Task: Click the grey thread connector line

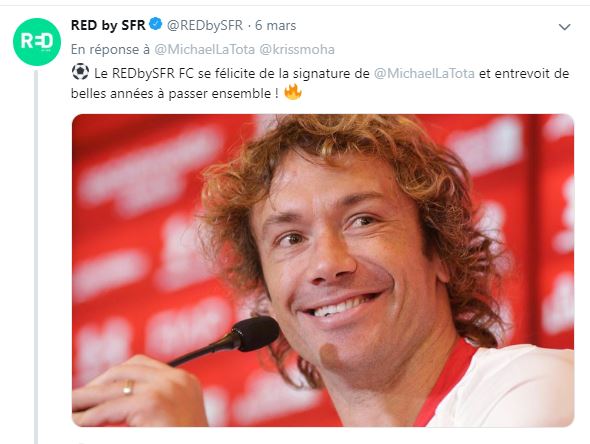Action: [x=36, y=256]
